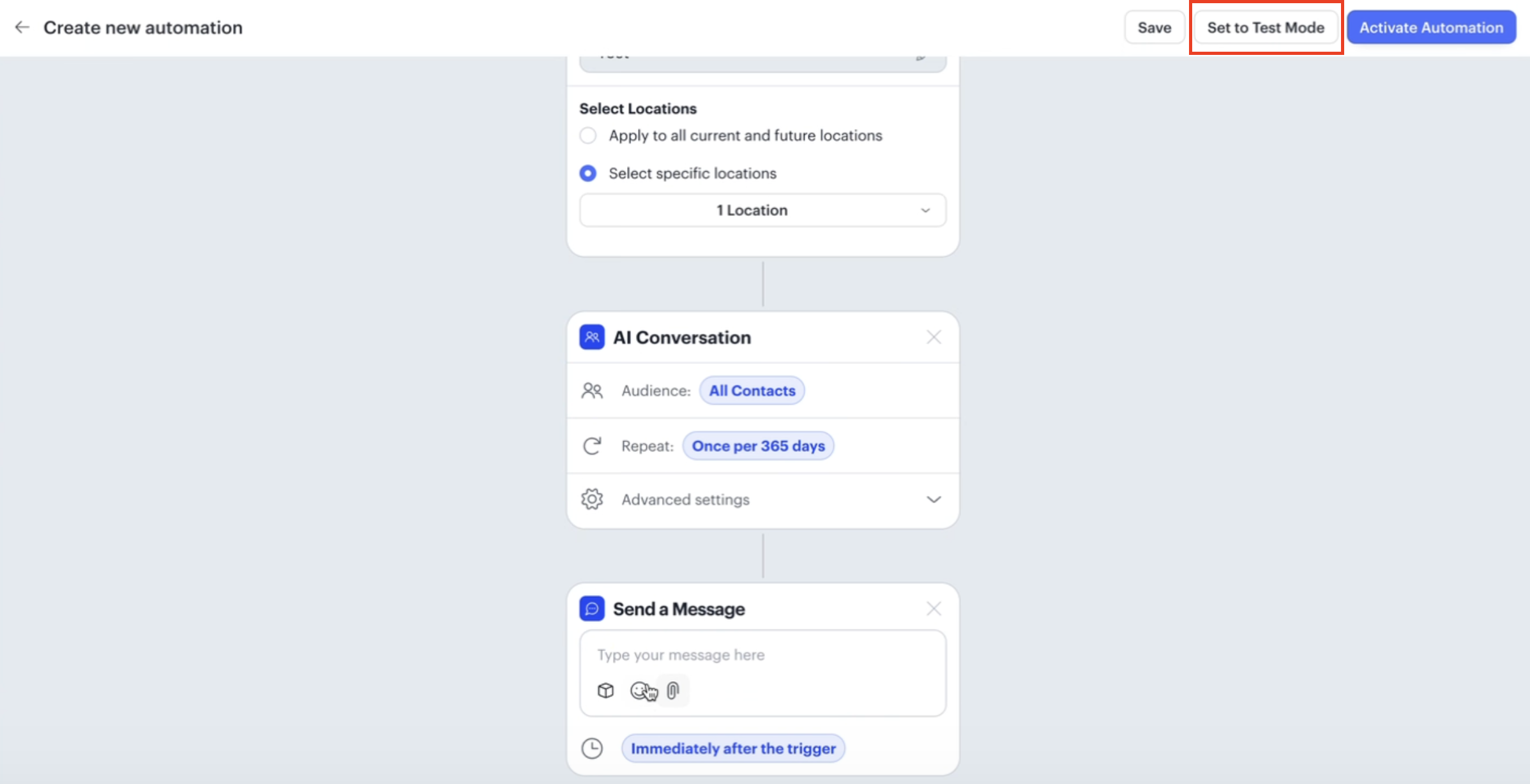
Task: Click the Type your message here field
Action: pyautogui.click(x=762, y=655)
